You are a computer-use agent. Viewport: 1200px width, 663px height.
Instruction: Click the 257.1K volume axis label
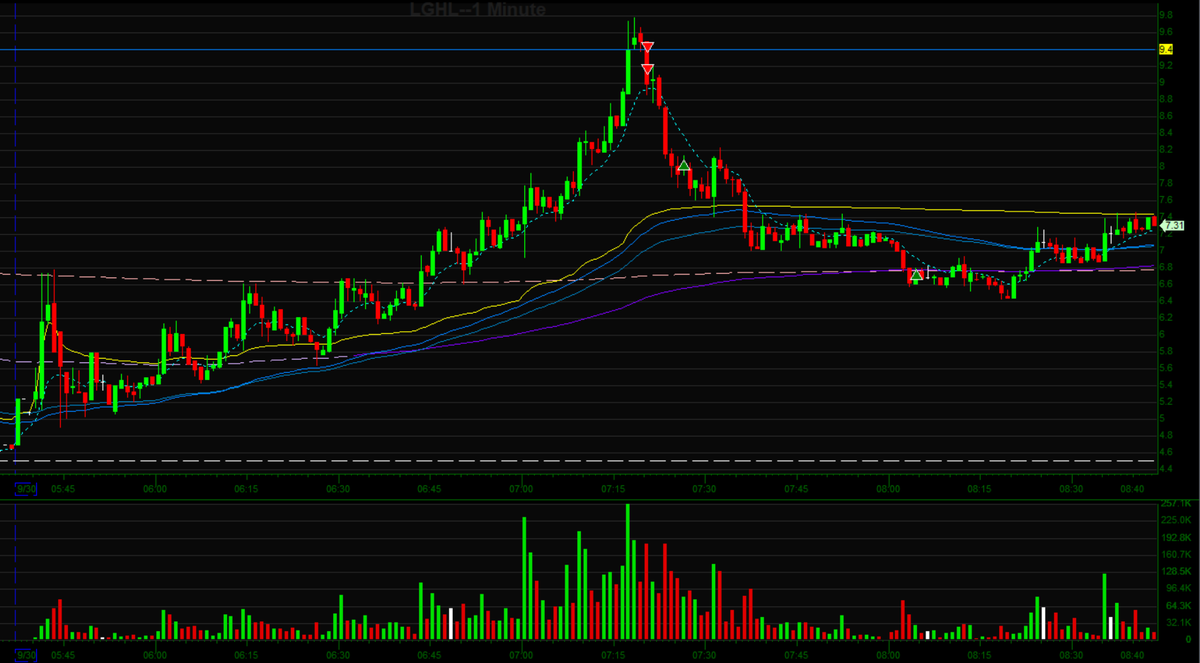coord(1174,504)
